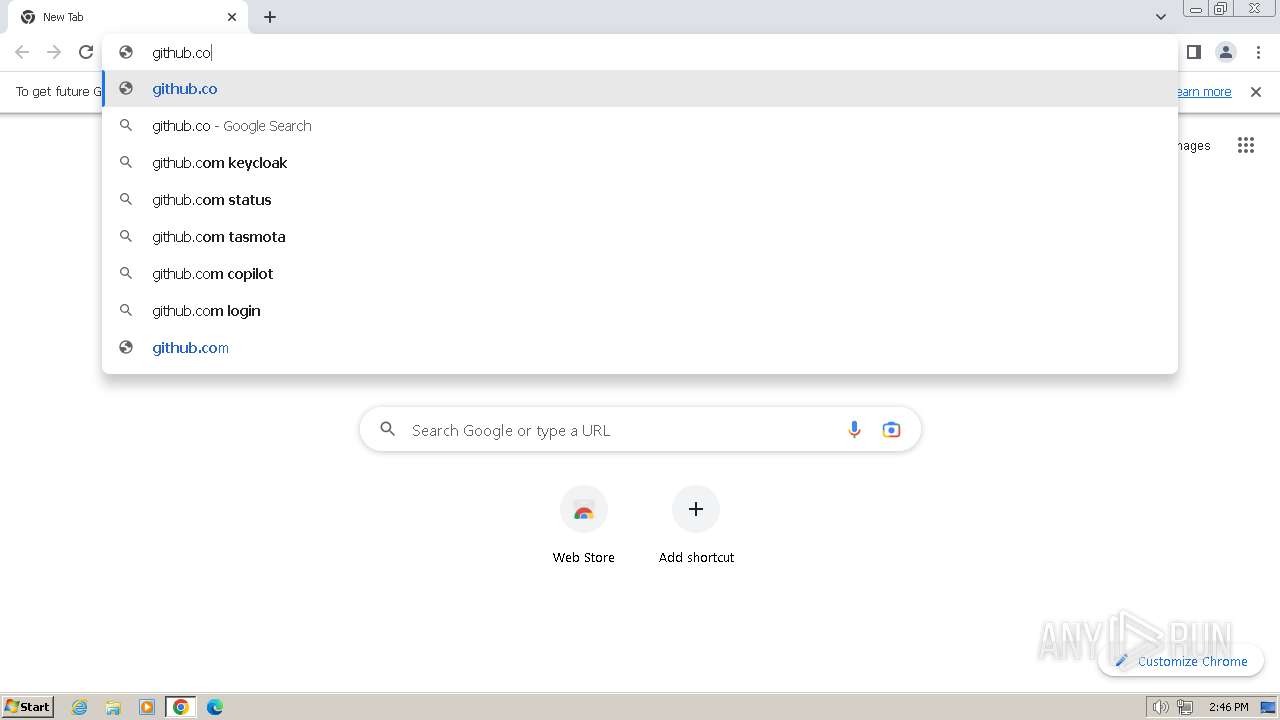Click the voice search microphone icon
Screen dimensions: 1280x720
[x=854, y=430]
